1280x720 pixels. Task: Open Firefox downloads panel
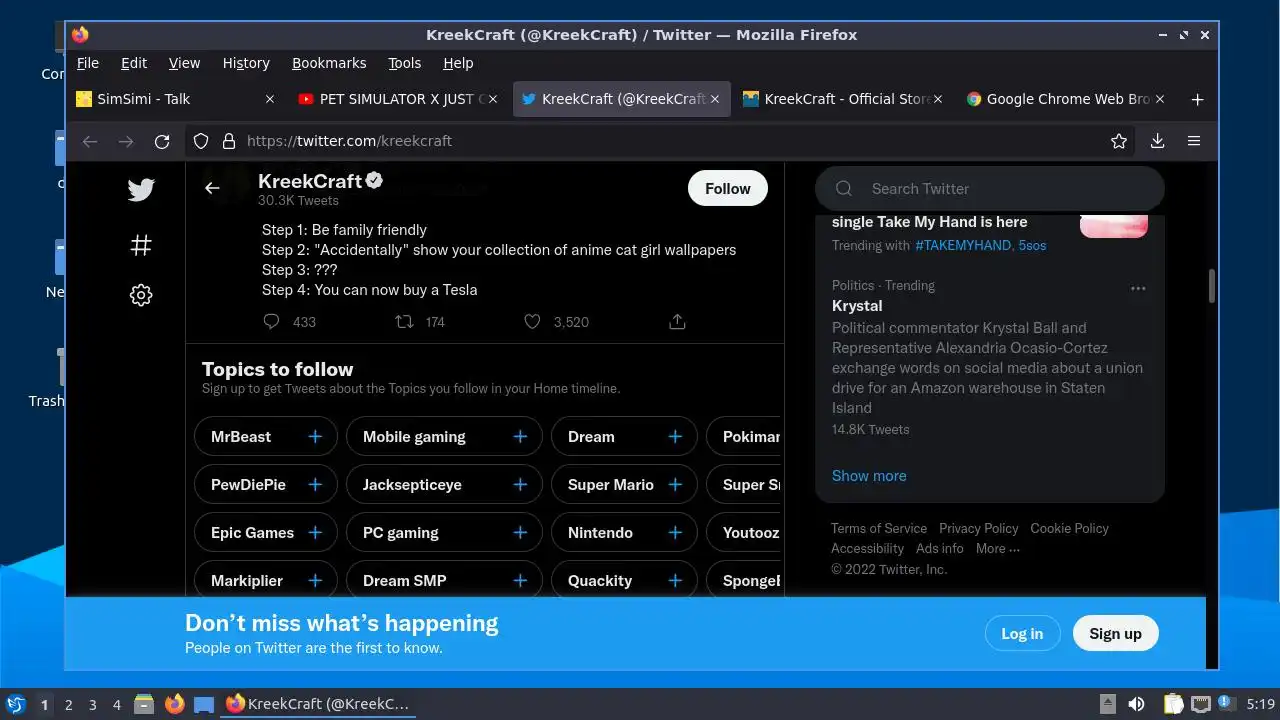(1157, 141)
